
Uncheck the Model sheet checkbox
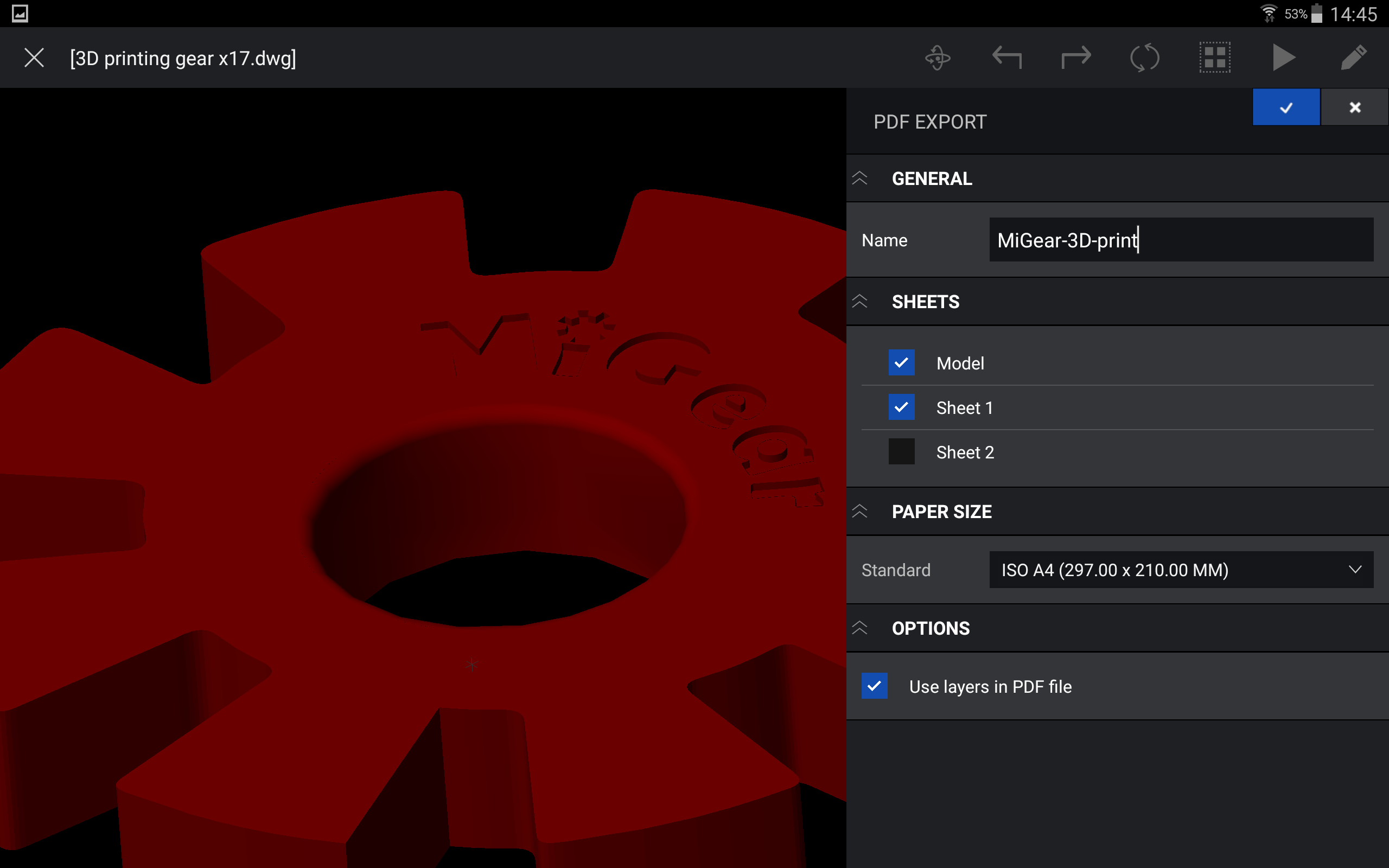point(901,363)
